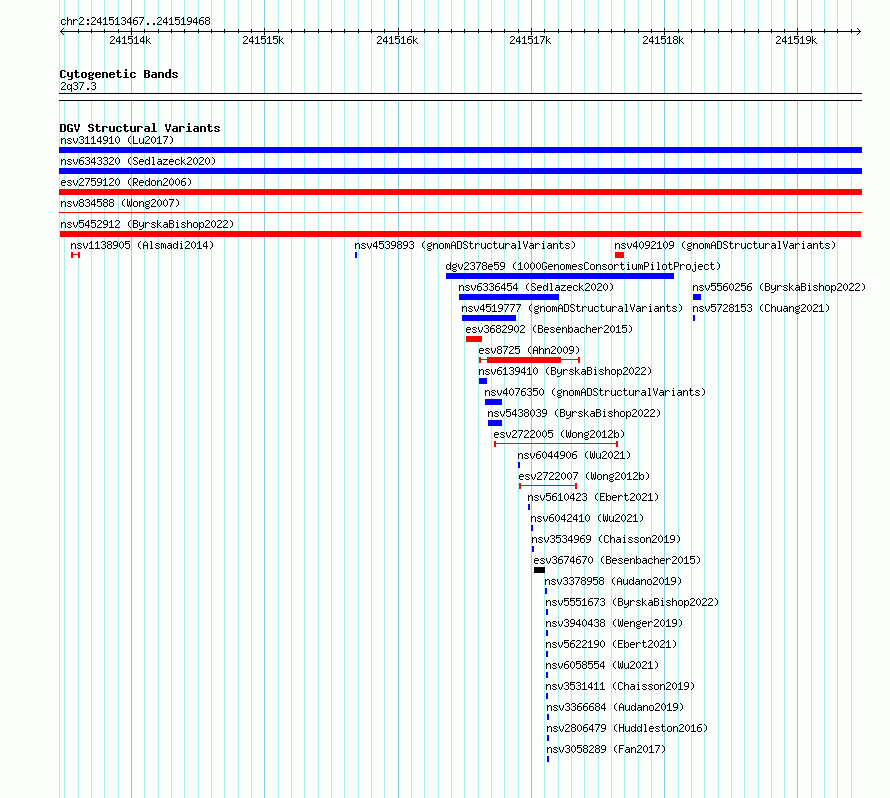The image size is (890, 798).
Task: Click the Cytogenetic Bands track title
Action: click(119, 74)
